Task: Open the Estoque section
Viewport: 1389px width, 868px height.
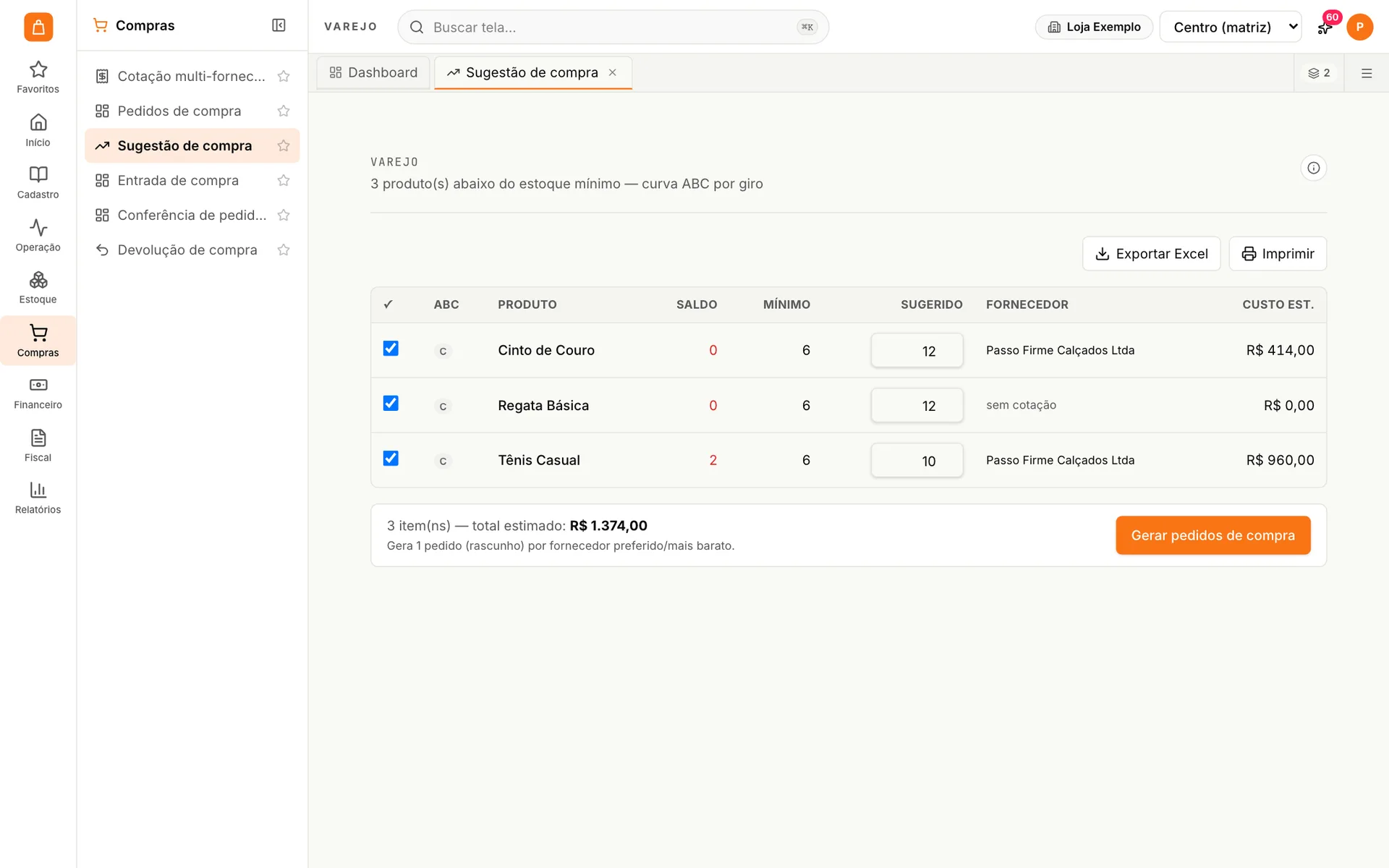Action: click(38, 288)
